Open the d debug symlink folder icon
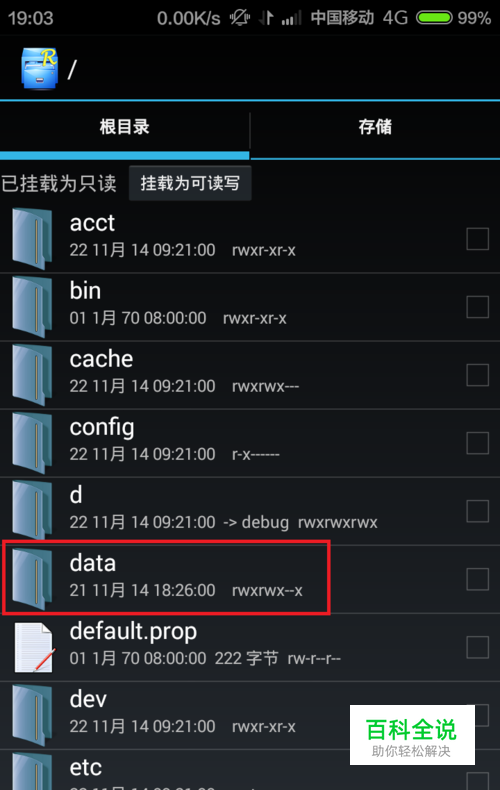 pos(32,511)
